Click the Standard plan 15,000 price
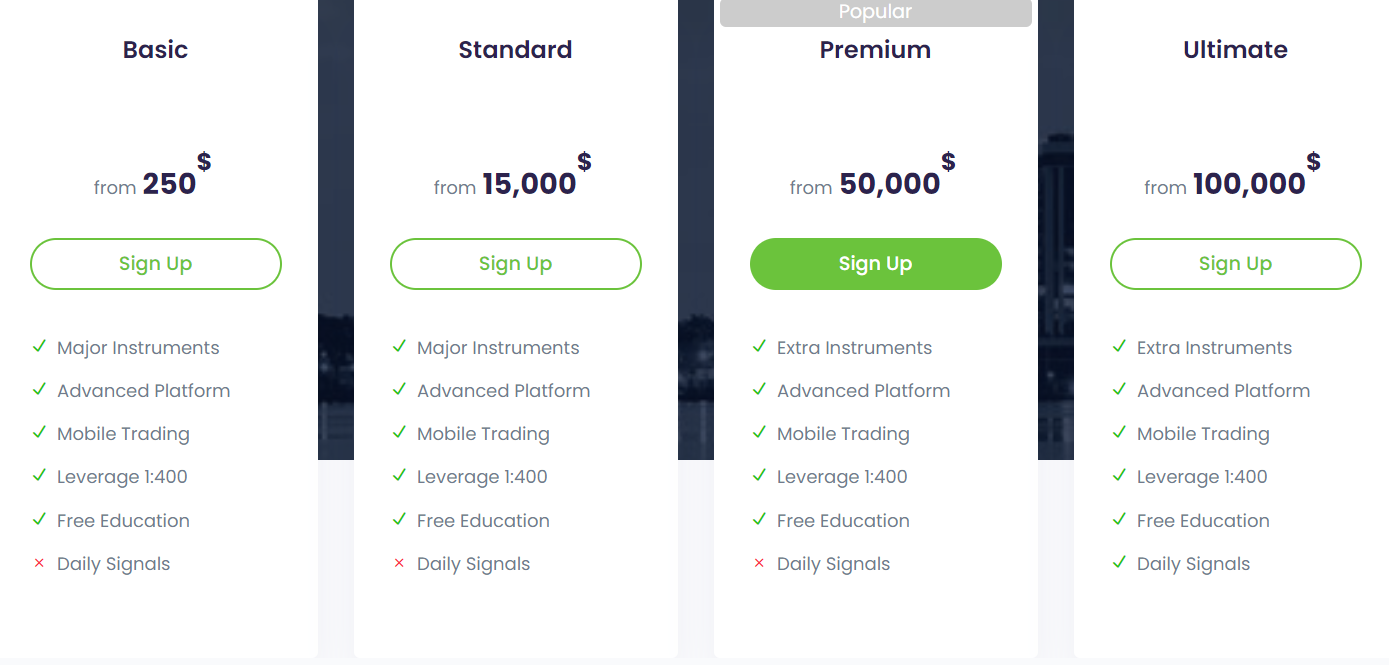The image size is (1389, 665). [x=529, y=184]
